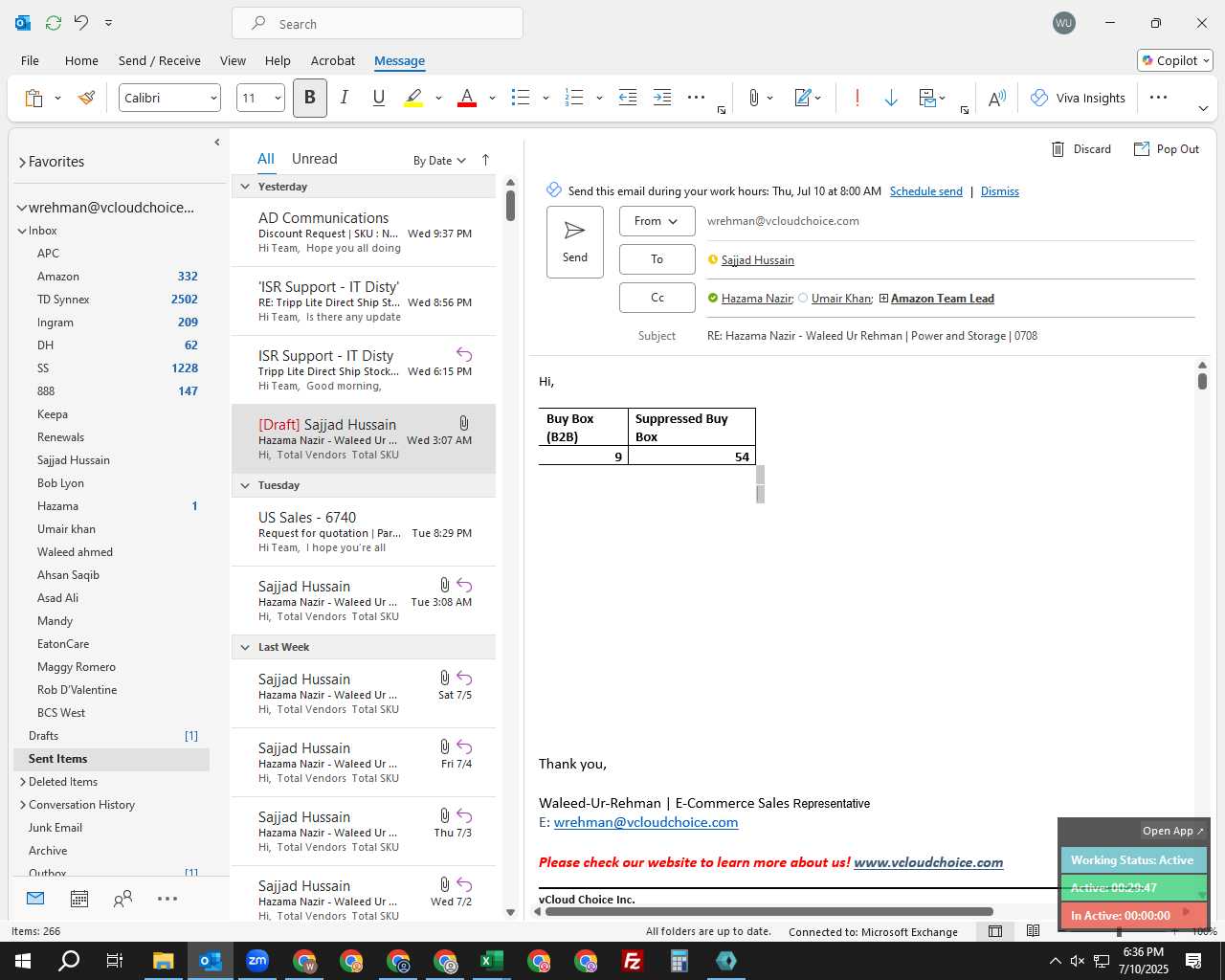Open Excel from the taskbar
1225x980 pixels.
[492, 961]
